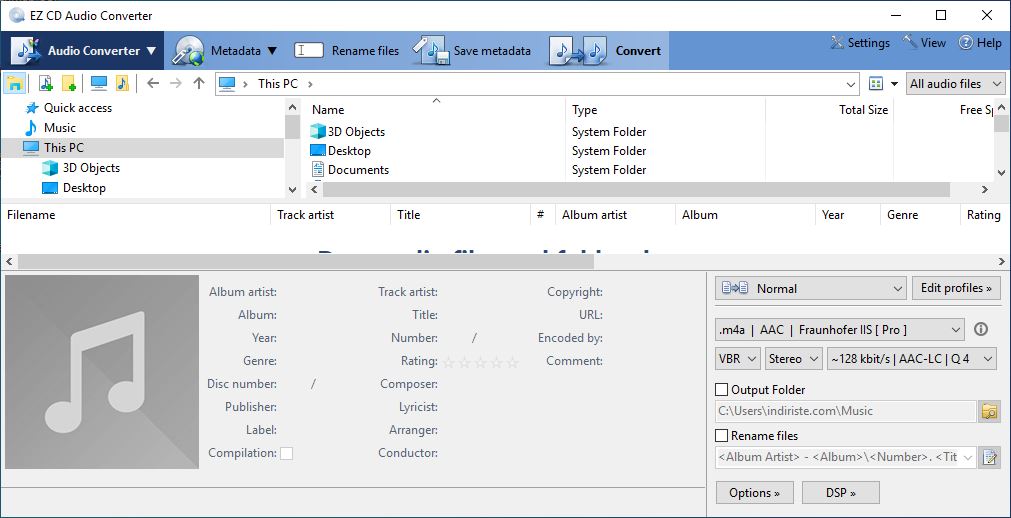Screen dimensions: 1011x518
Task: Select Music in folder tree
Action: click(59, 128)
